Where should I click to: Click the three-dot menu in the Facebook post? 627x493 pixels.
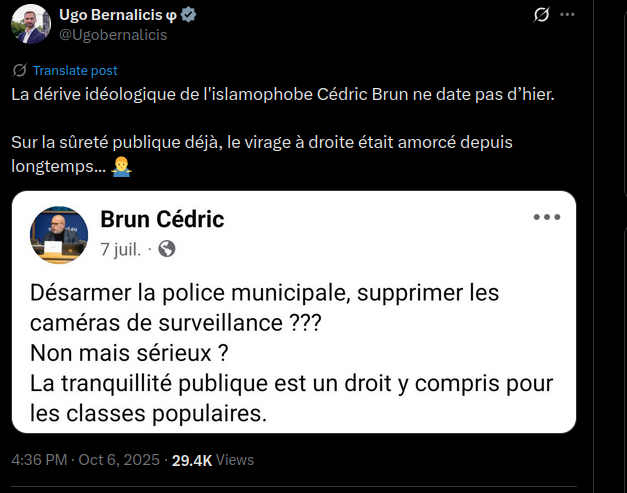[547, 217]
